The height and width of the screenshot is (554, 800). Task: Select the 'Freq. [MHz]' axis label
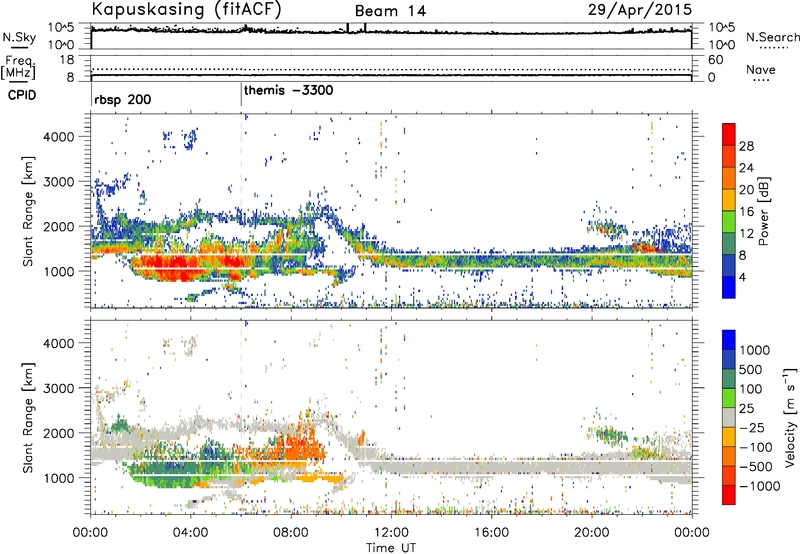pos(18,68)
